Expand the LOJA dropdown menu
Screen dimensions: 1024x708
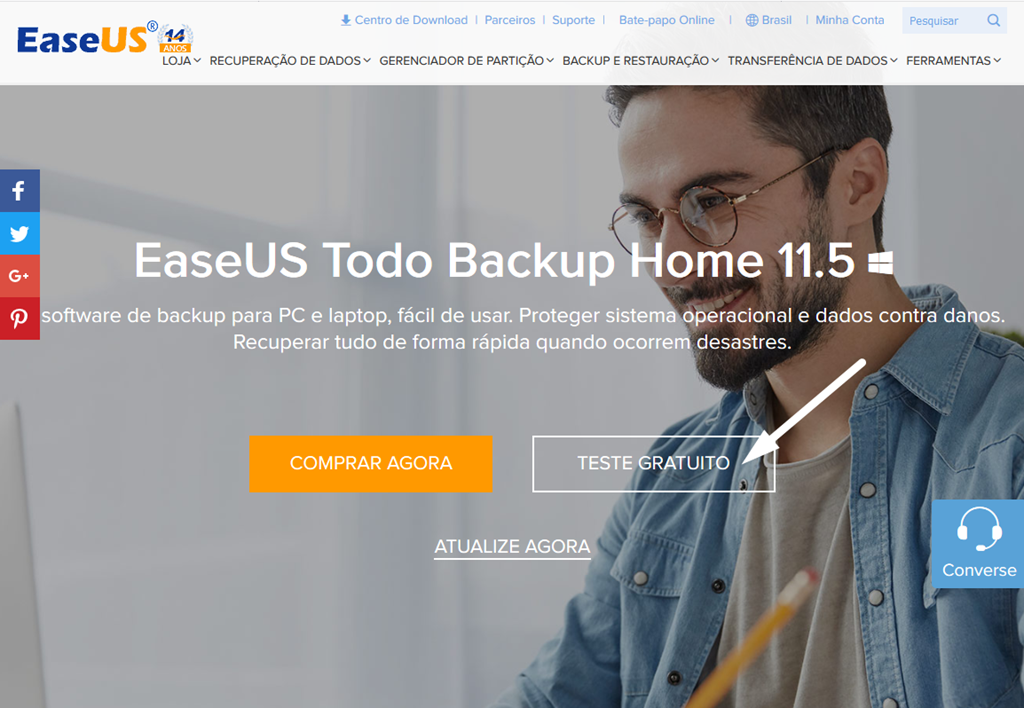[x=181, y=61]
